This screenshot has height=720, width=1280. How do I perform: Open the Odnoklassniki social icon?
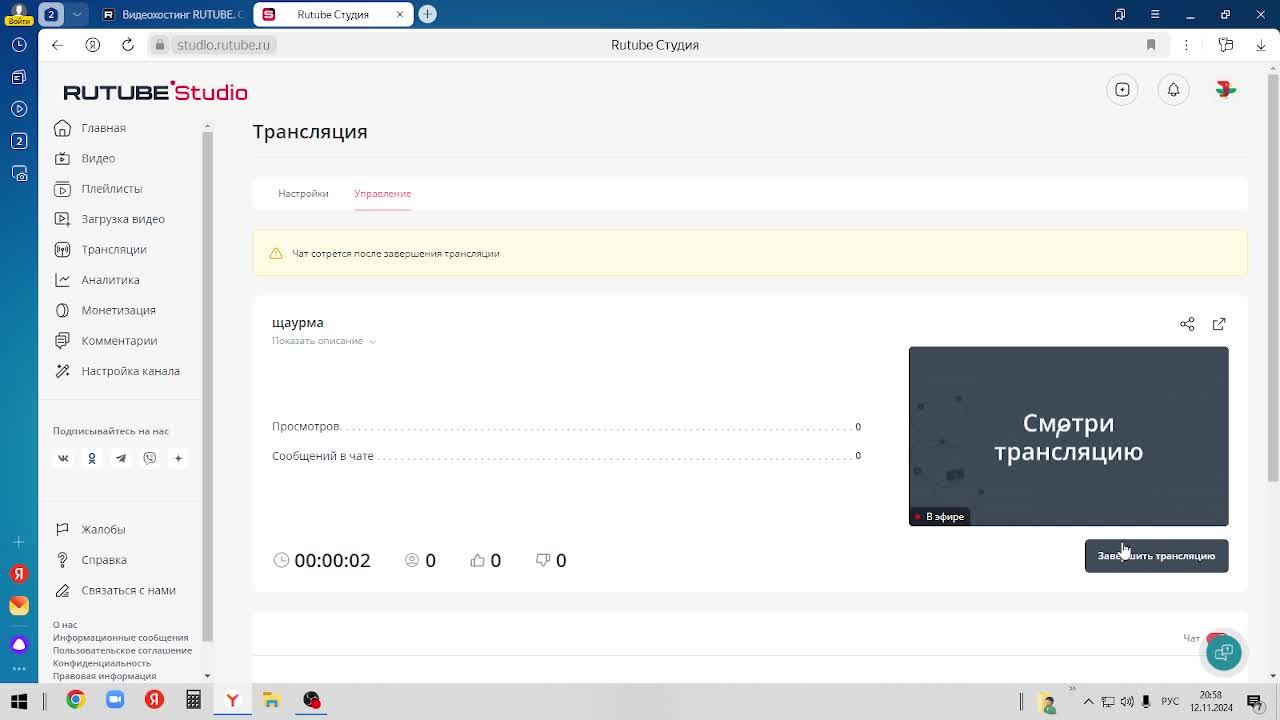(92, 458)
